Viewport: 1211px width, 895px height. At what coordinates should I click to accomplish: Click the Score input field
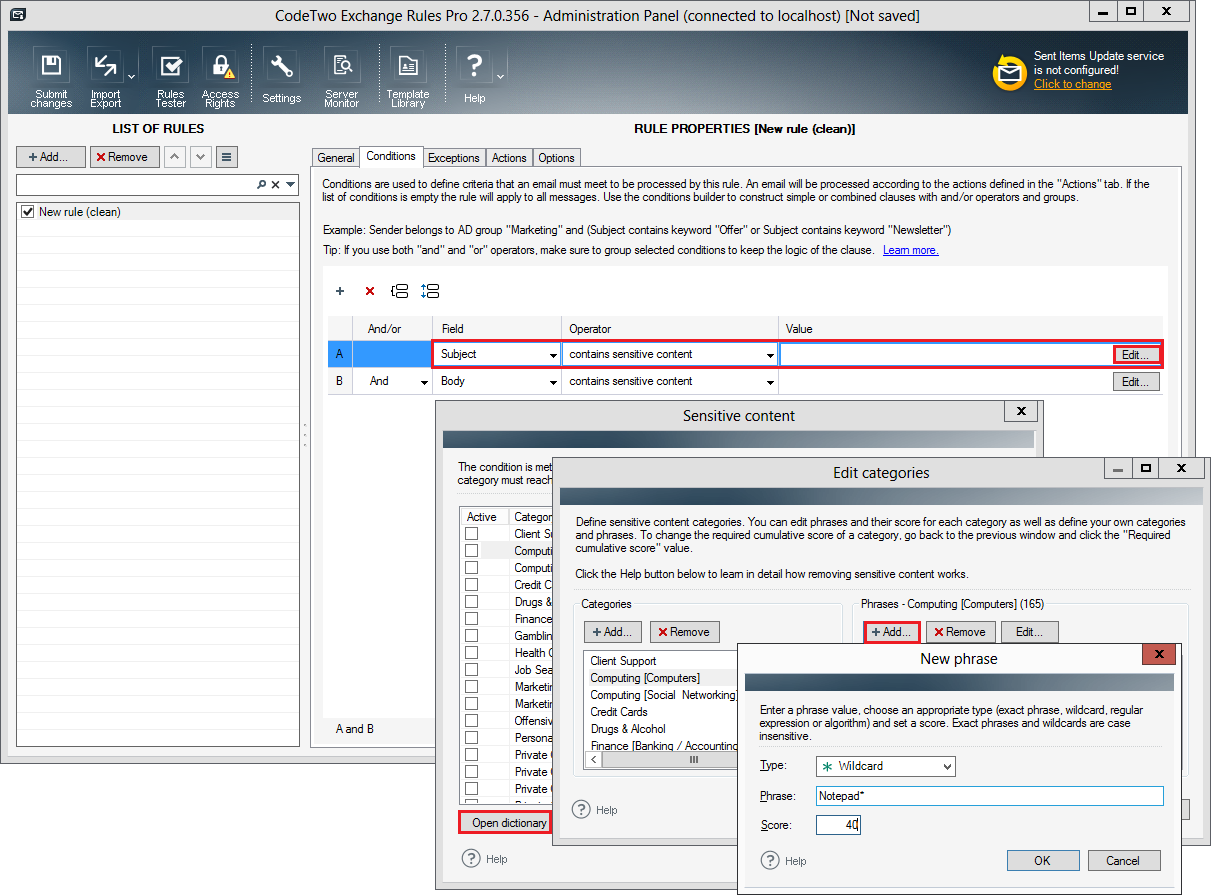pos(838,825)
